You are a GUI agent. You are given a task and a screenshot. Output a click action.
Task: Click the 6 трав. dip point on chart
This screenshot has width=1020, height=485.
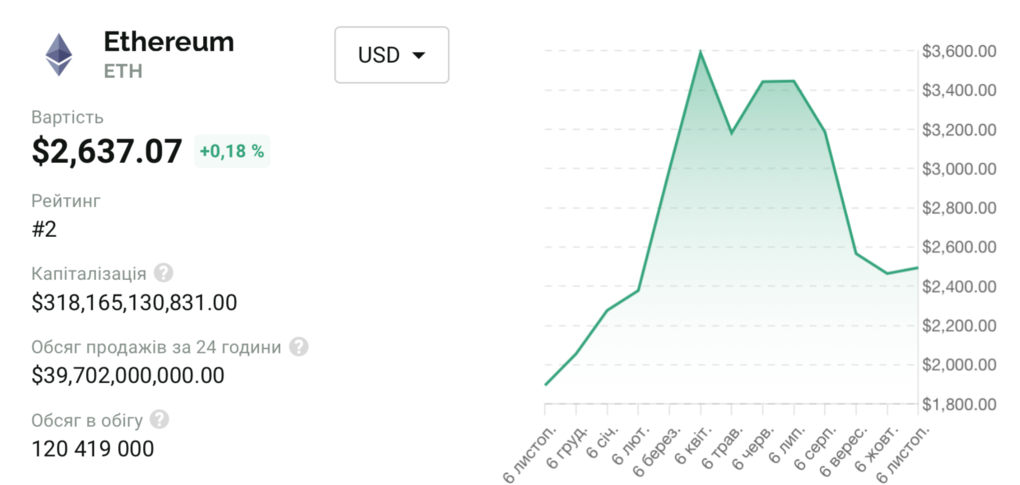click(731, 132)
